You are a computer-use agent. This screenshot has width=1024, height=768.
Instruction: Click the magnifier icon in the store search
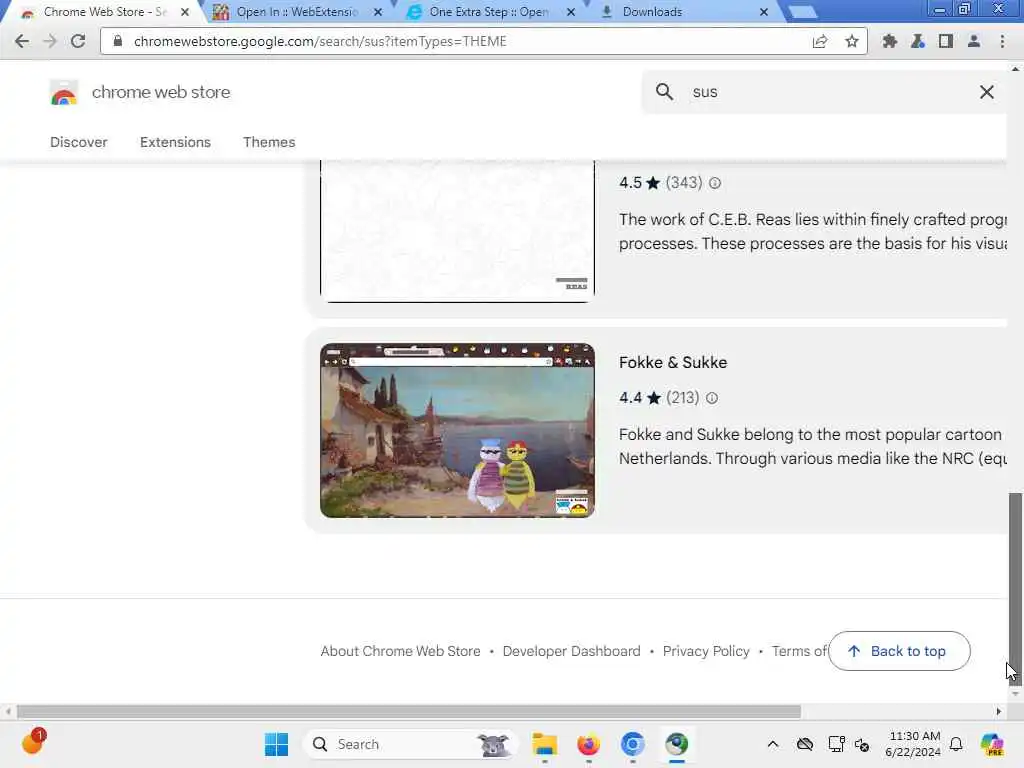[664, 91]
